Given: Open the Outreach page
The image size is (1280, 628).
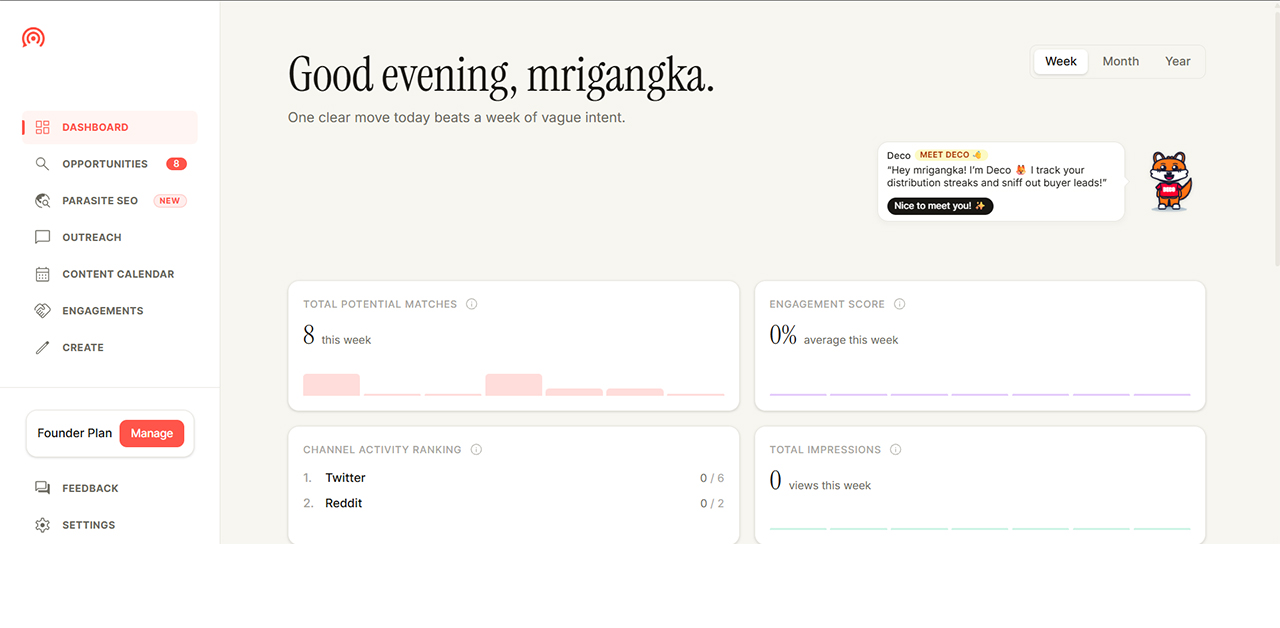Looking at the screenshot, I should click(110, 237).
